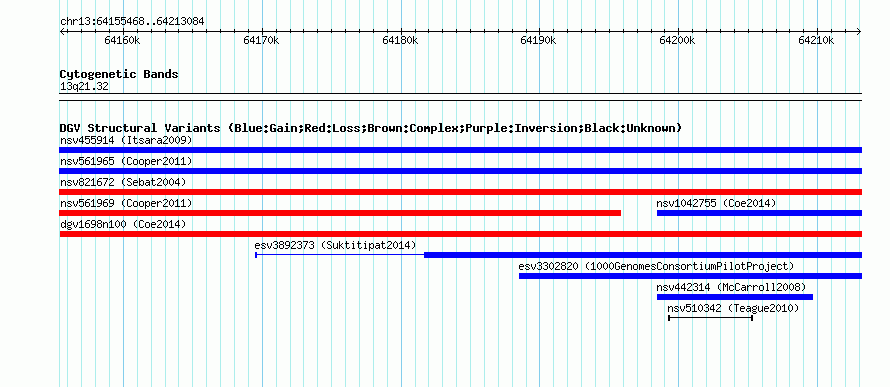Open the nsv561965 (Cooper2011) label

[x=126, y=161]
